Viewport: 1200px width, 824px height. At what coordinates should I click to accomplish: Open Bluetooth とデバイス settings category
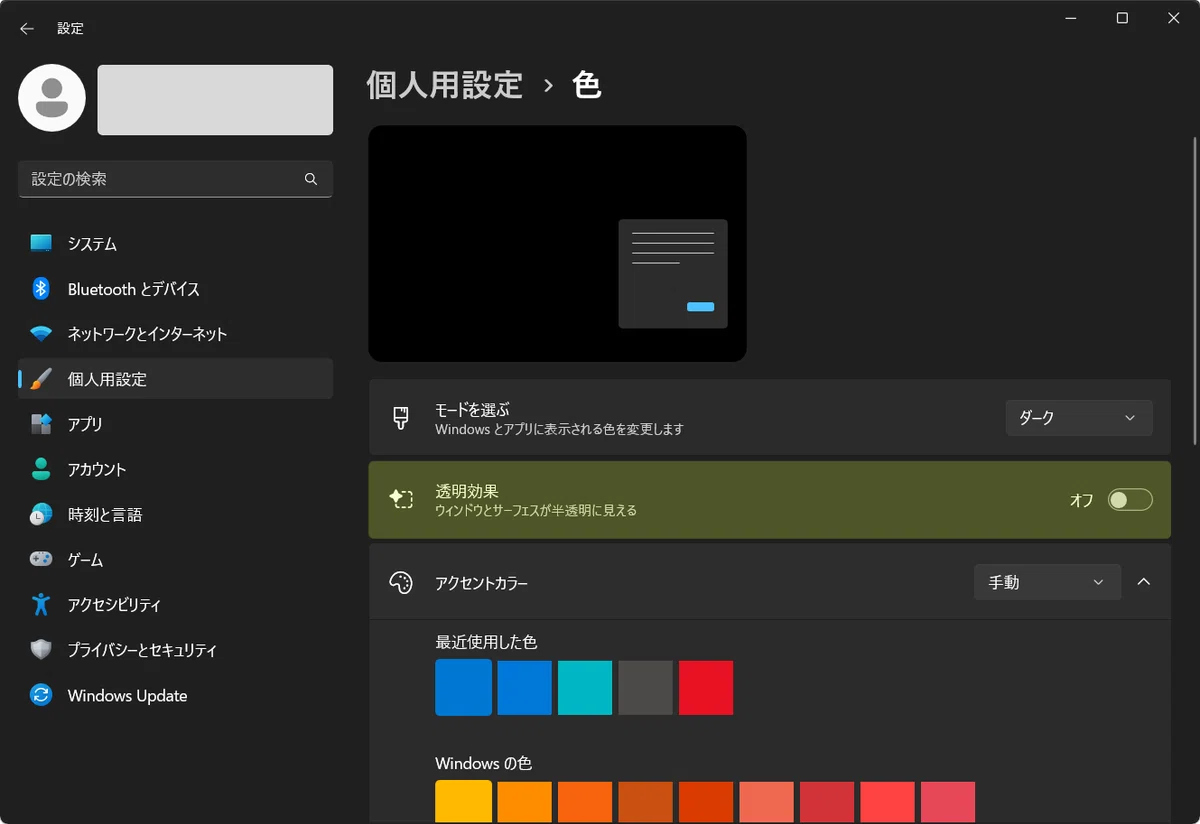click(176, 289)
